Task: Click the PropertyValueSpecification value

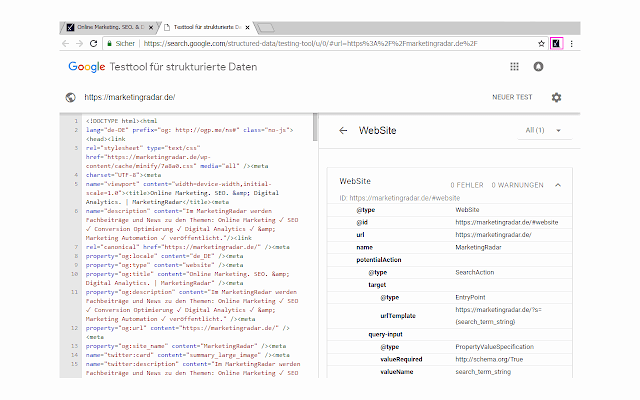Action: 494,347
